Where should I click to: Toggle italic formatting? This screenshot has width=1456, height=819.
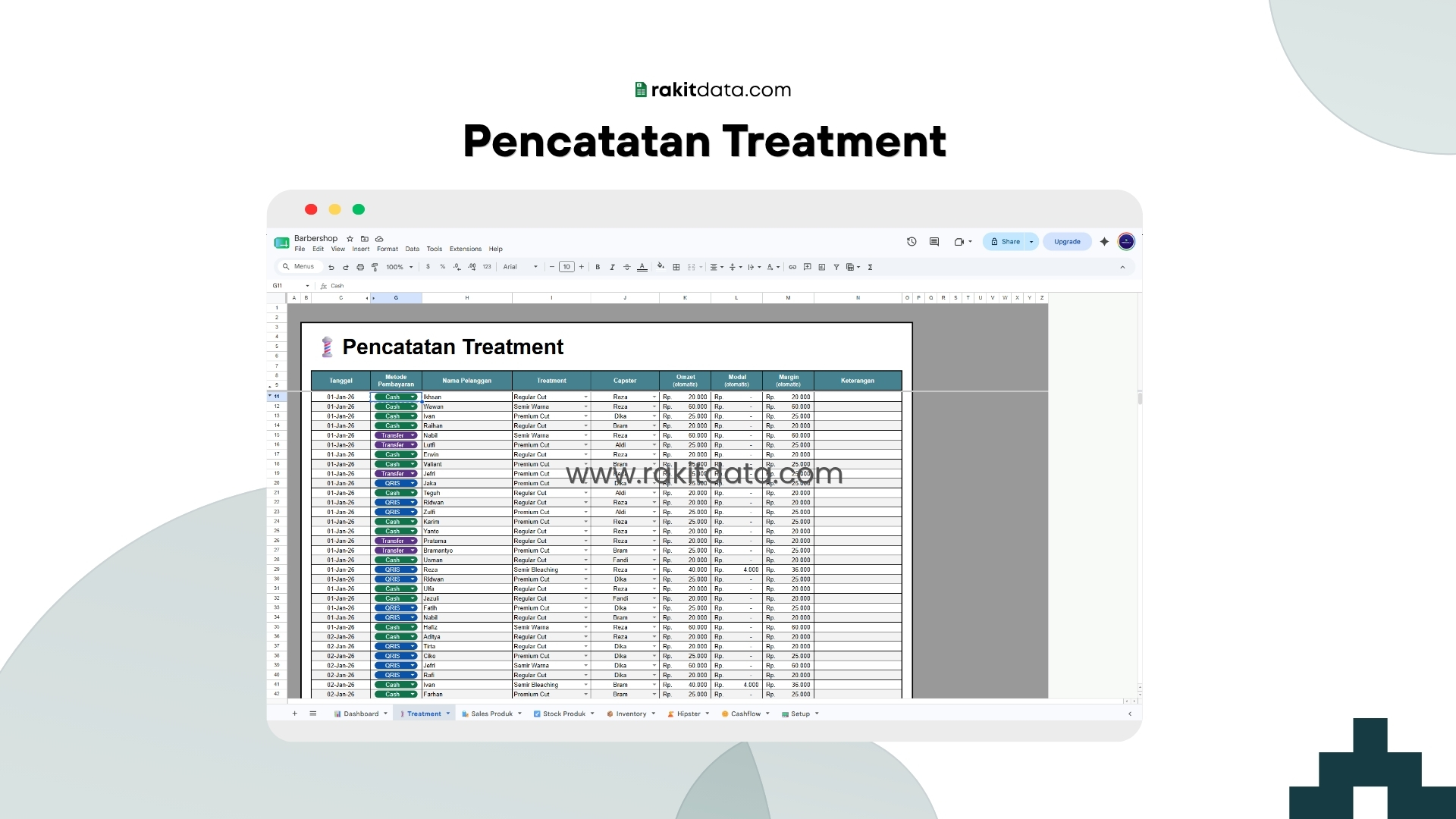[x=612, y=267]
